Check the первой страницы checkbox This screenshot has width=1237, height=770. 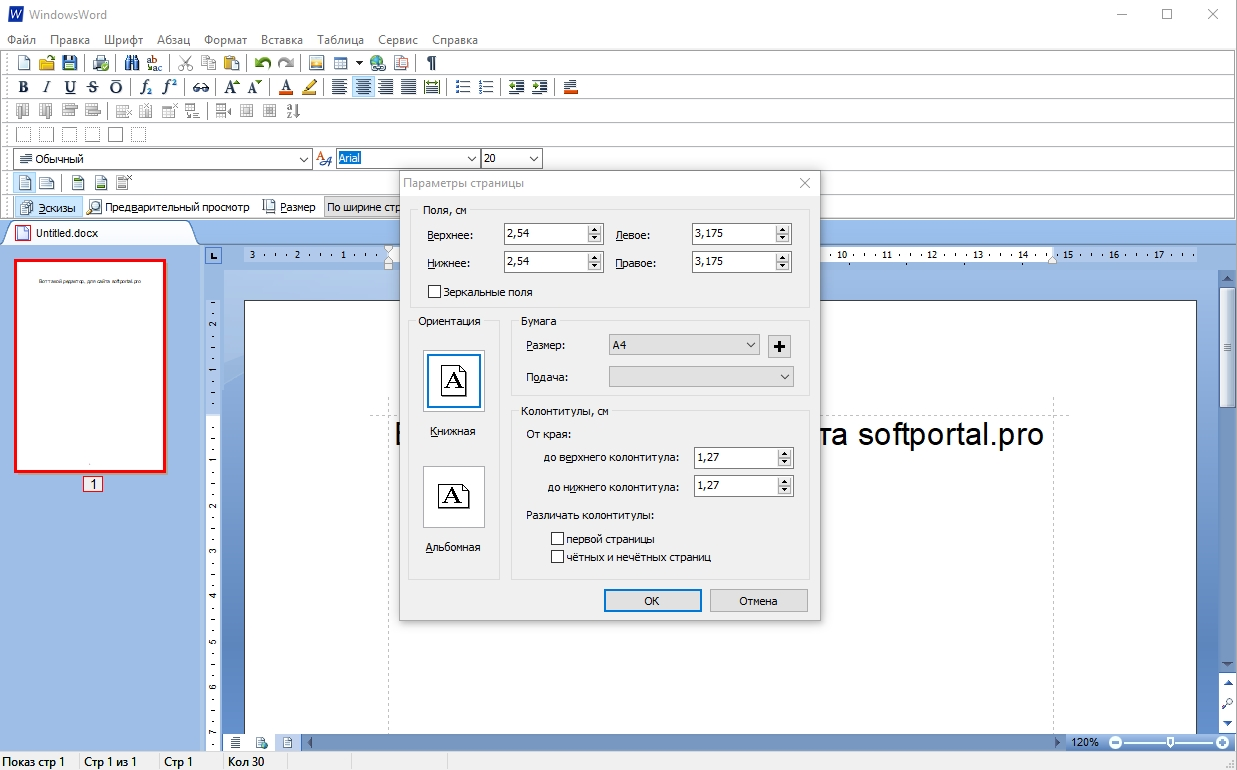click(558, 539)
